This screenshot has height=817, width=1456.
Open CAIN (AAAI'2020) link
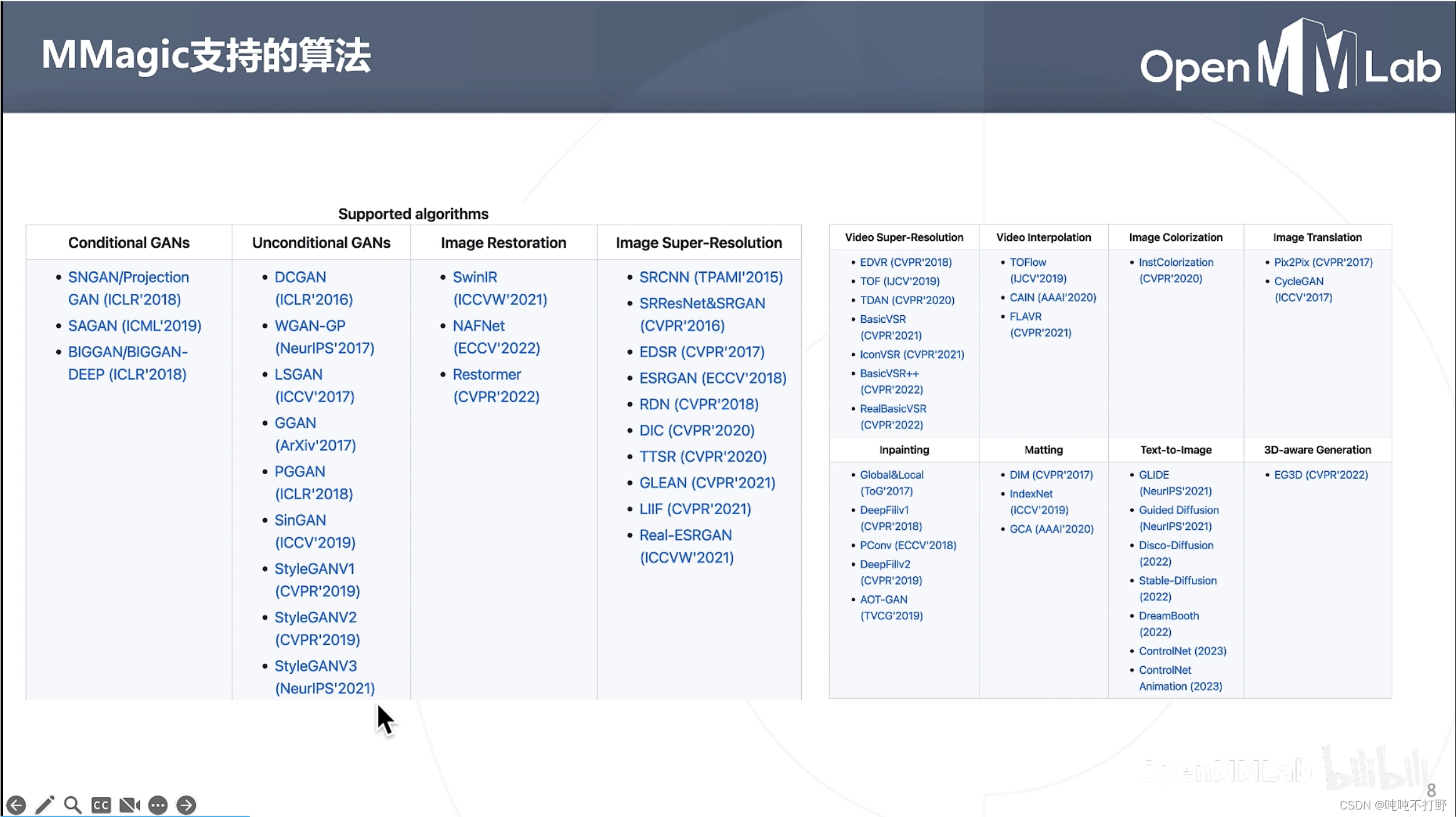tap(1053, 298)
